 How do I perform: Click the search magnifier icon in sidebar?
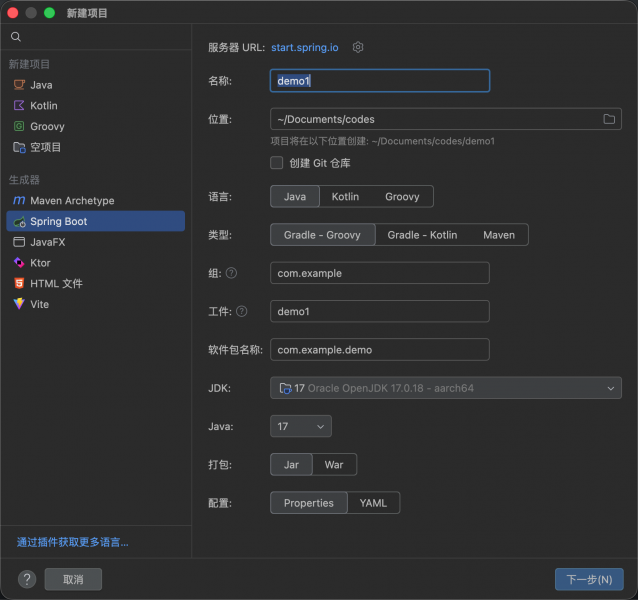pos(16,37)
